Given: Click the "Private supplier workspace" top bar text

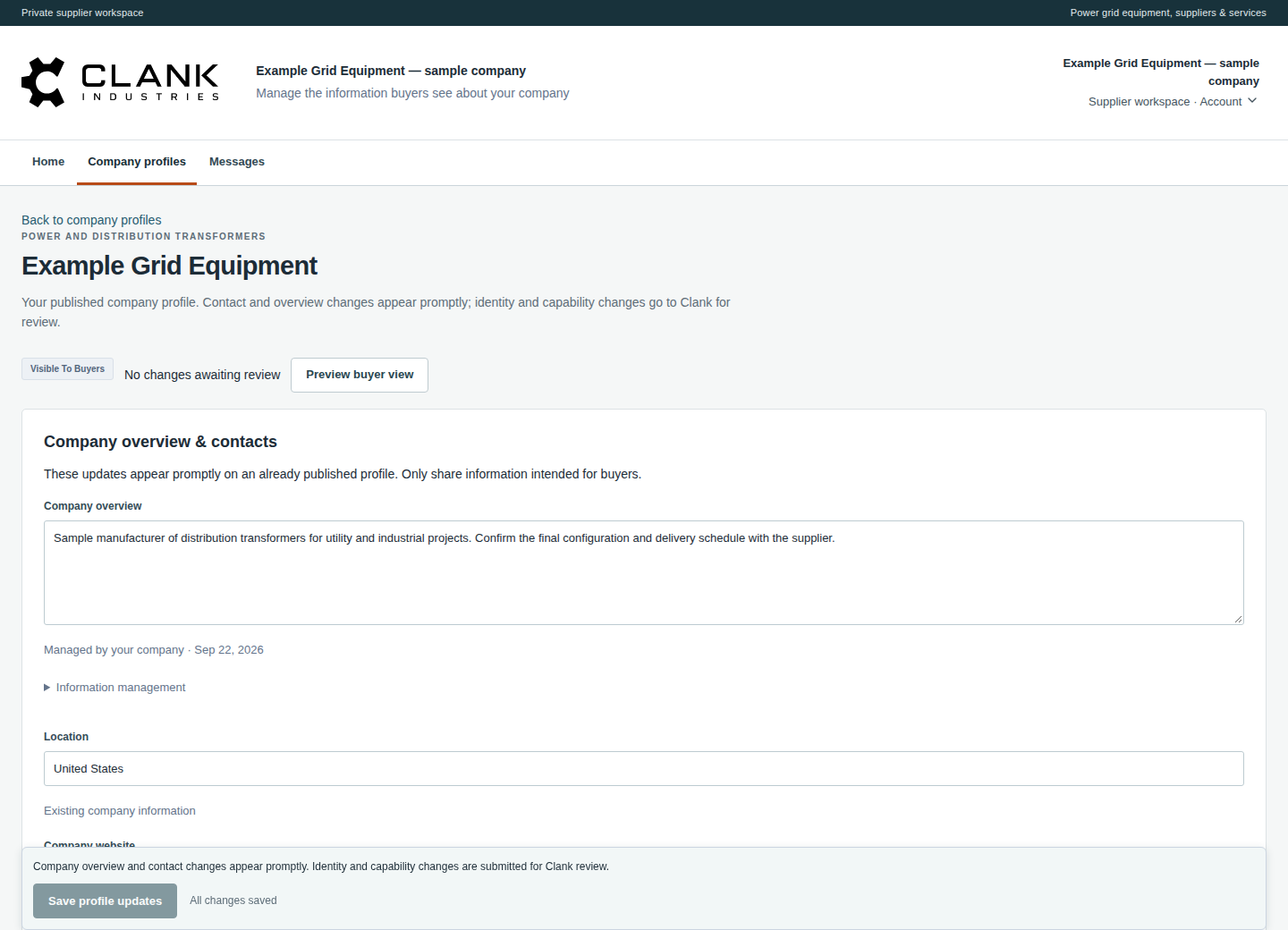Looking at the screenshot, I should point(82,13).
